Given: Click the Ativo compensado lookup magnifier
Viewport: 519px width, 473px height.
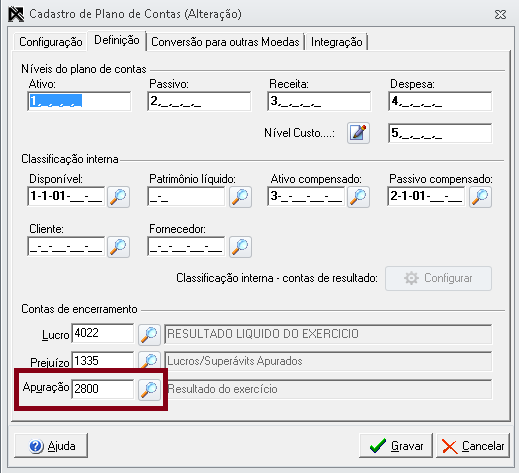Looking at the screenshot, I should (x=358, y=197).
